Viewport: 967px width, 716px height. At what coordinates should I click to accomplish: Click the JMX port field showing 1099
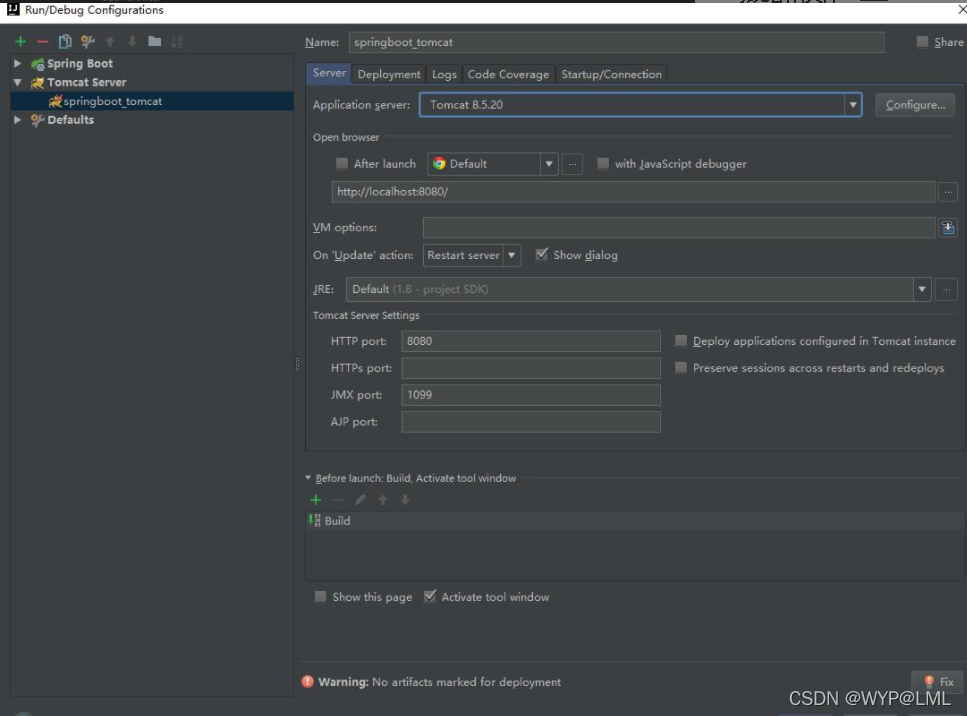[x=531, y=395]
